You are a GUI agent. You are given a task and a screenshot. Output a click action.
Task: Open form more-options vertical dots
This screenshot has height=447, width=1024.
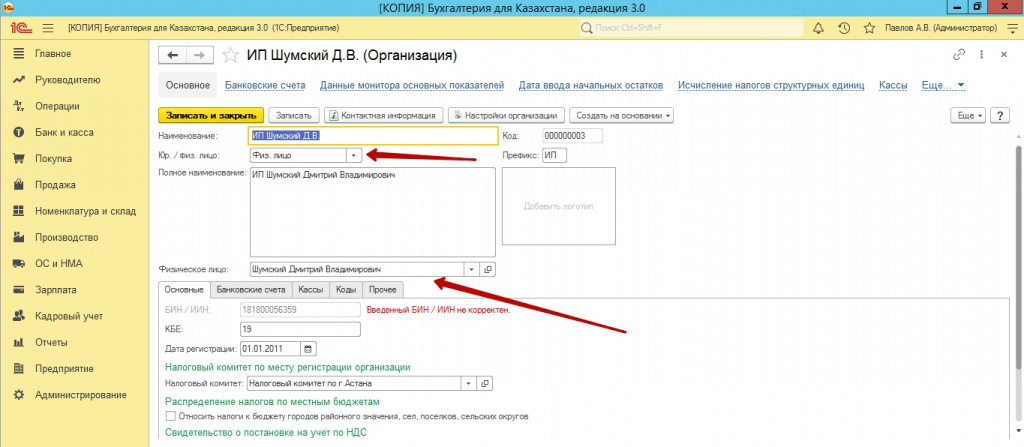coord(982,55)
